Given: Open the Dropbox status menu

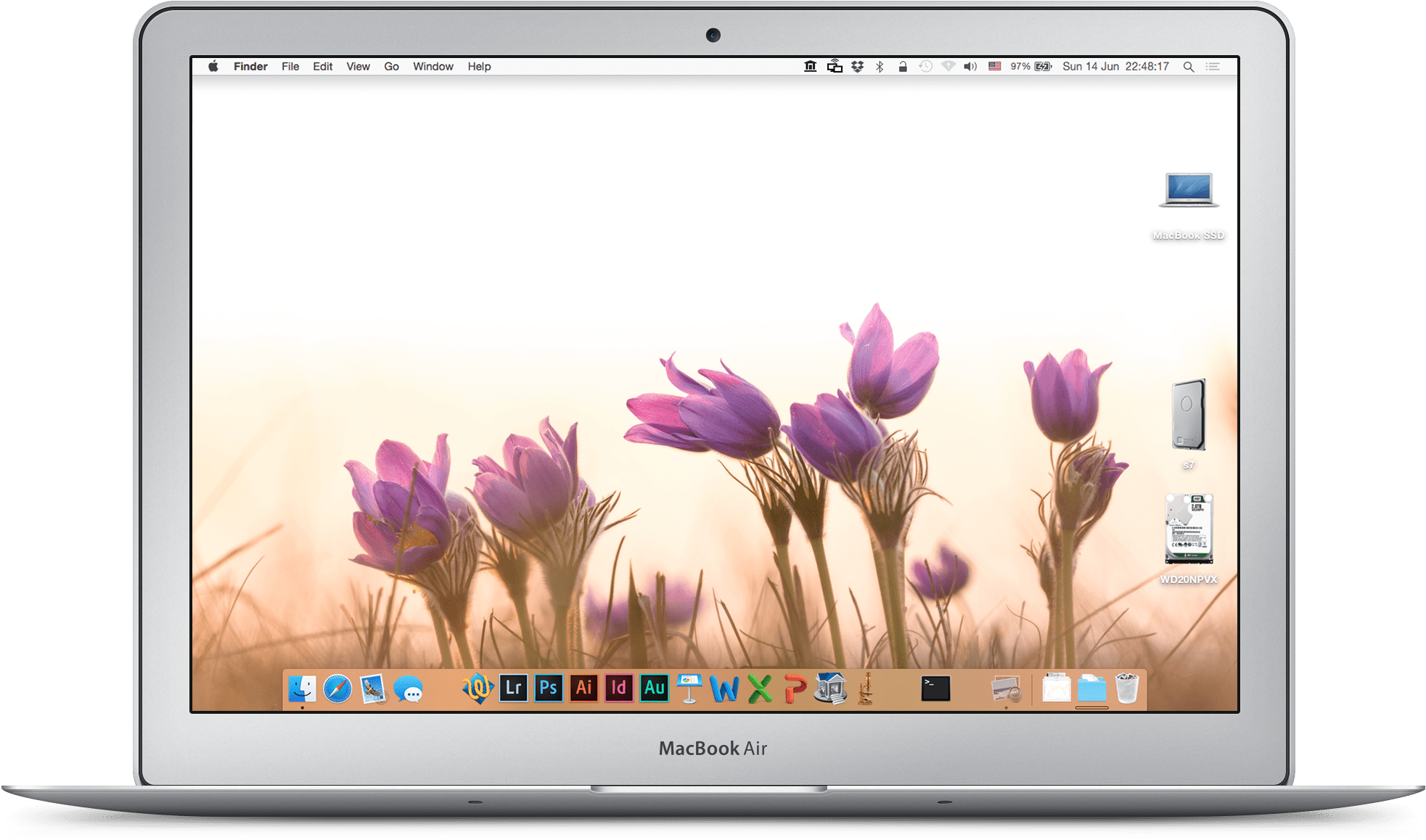Looking at the screenshot, I should click(x=856, y=66).
